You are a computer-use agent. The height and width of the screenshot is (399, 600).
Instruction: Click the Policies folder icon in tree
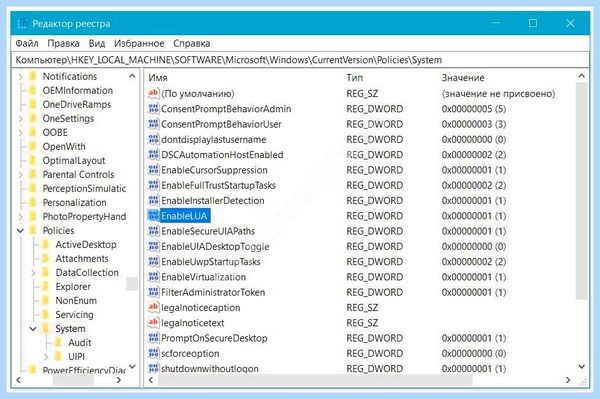(33, 231)
